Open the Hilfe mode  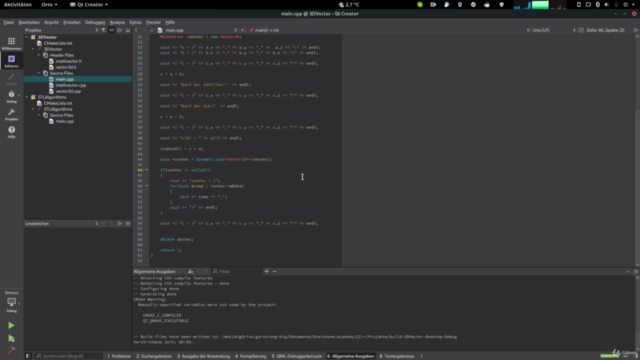[x=11, y=132]
